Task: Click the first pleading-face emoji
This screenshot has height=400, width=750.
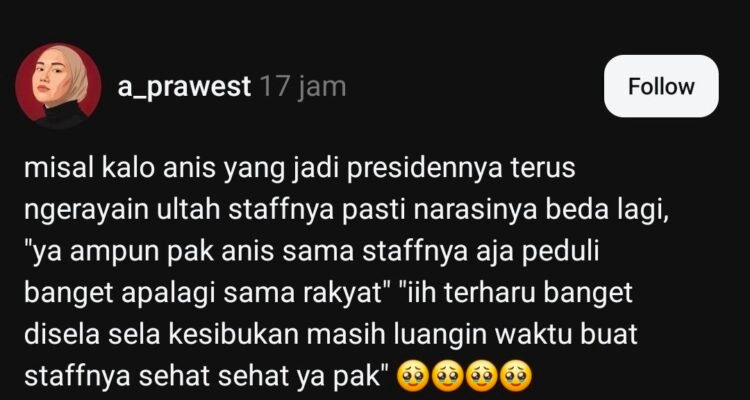Action: 413,377
